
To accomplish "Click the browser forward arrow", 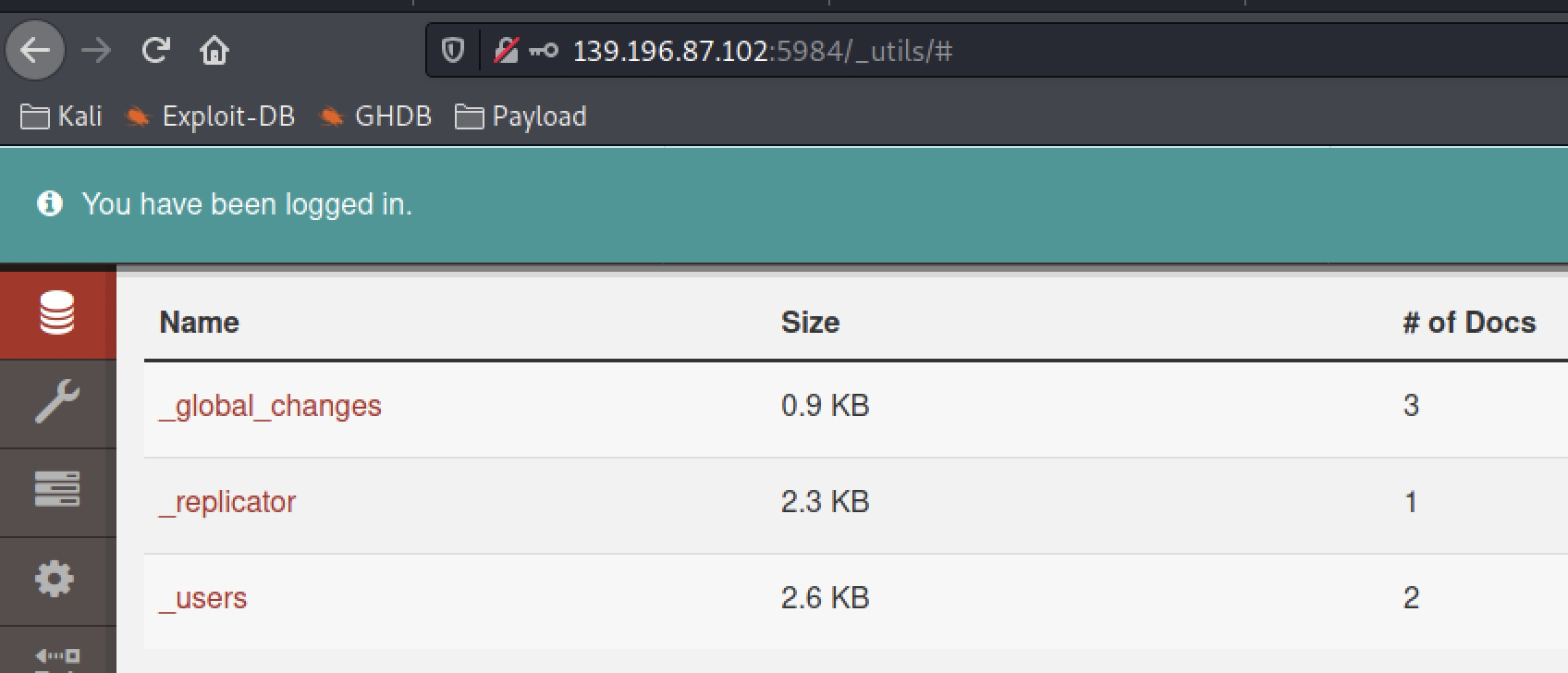I will (96, 50).
